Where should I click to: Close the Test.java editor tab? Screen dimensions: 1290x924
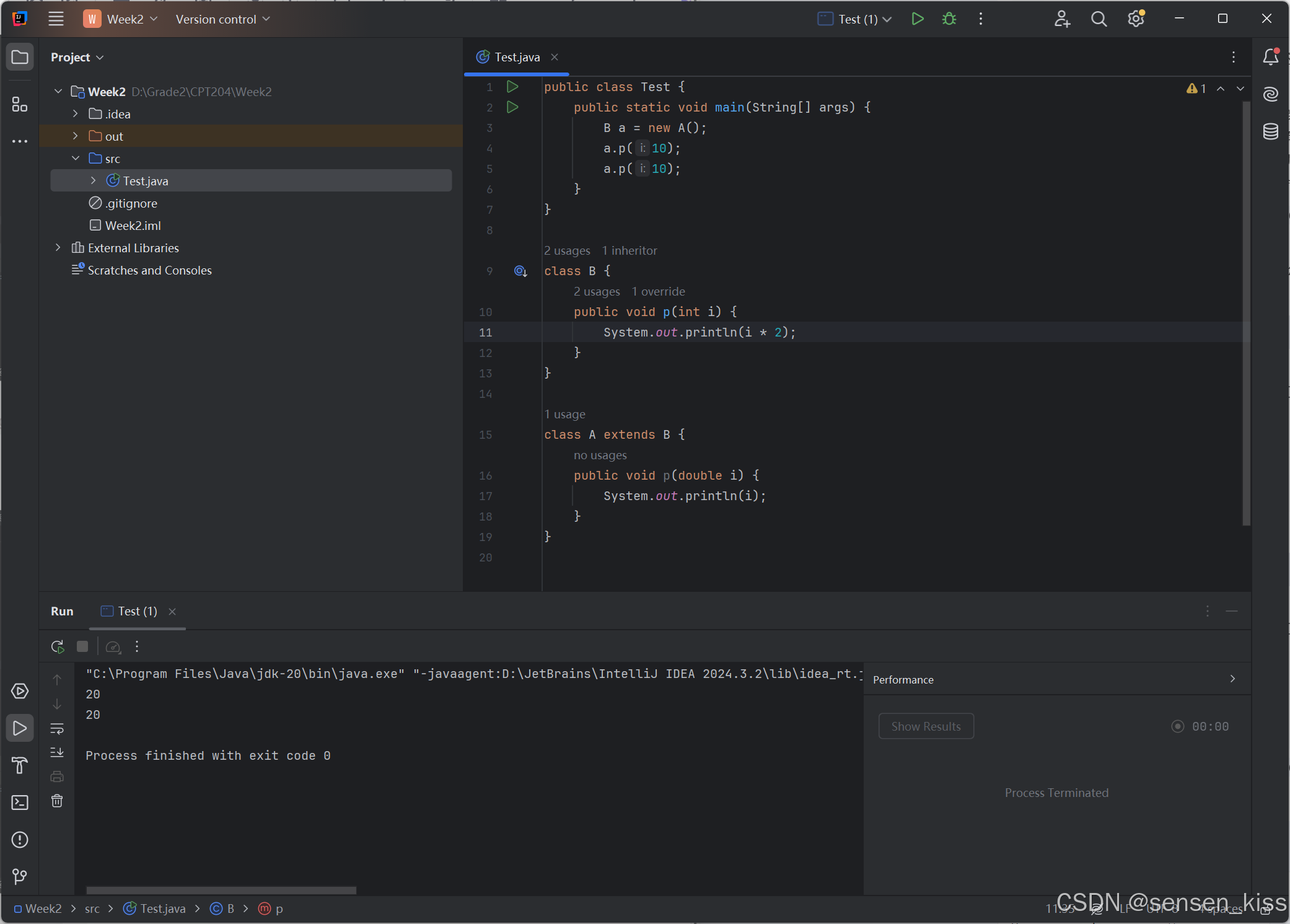[x=555, y=57]
